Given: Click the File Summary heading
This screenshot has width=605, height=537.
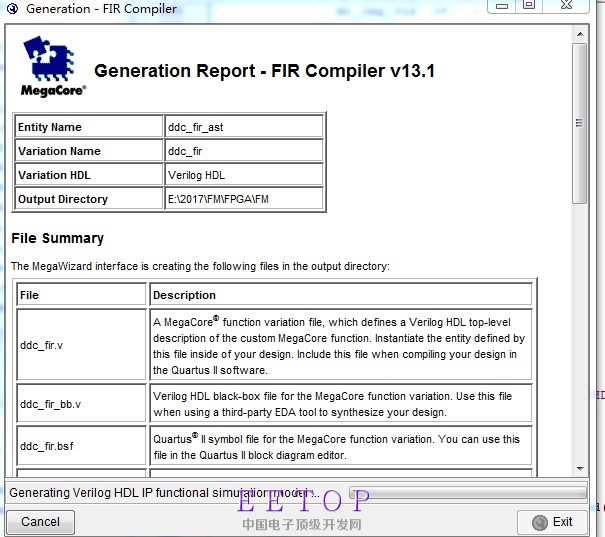Looking at the screenshot, I should coord(57,238).
